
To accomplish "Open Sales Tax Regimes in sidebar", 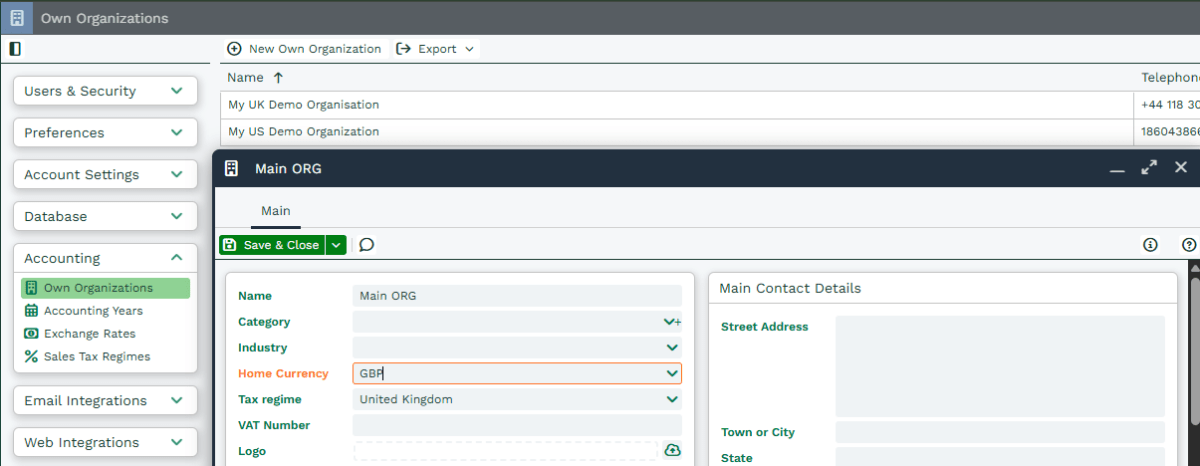I will click(96, 357).
